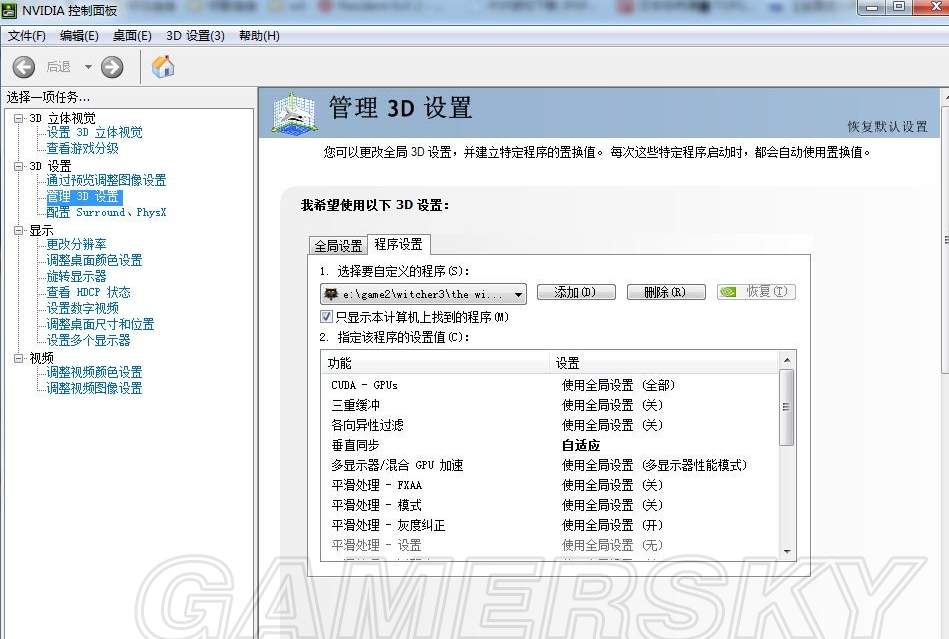Select the 三重缓冲 setting row

click(550, 405)
